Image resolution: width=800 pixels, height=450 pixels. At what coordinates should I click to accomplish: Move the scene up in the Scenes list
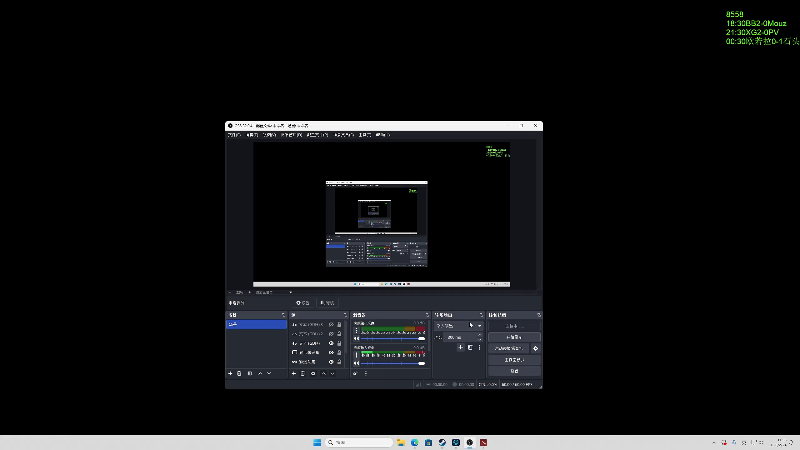260,373
